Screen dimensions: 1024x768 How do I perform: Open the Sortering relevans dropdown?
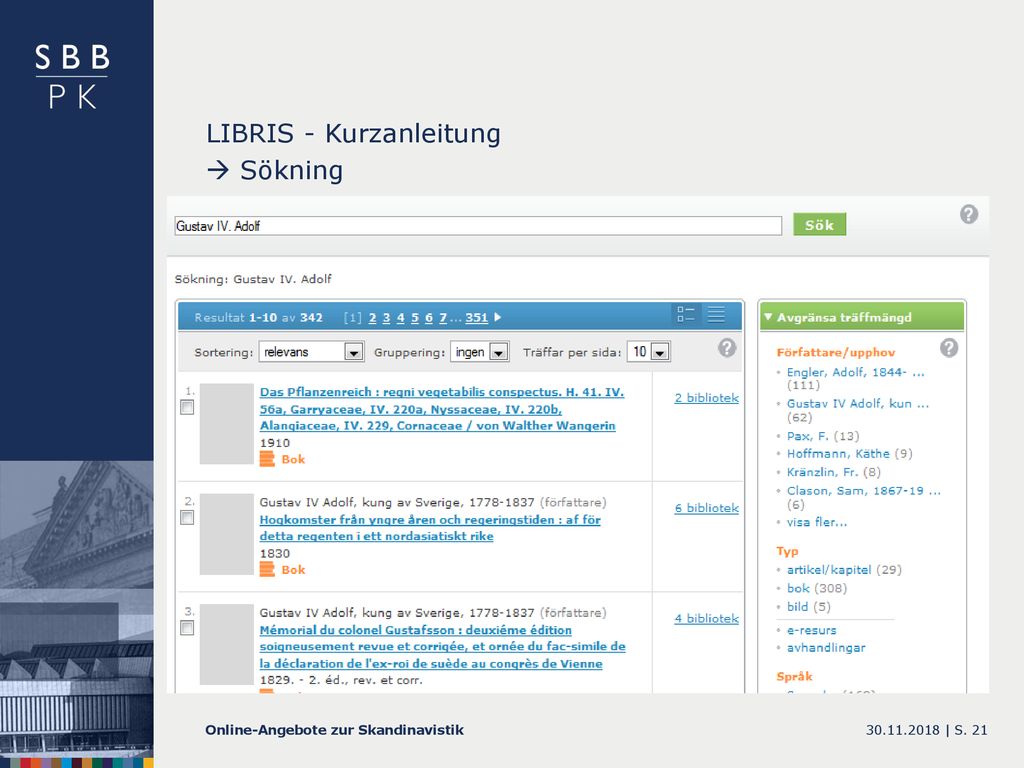(311, 352)
